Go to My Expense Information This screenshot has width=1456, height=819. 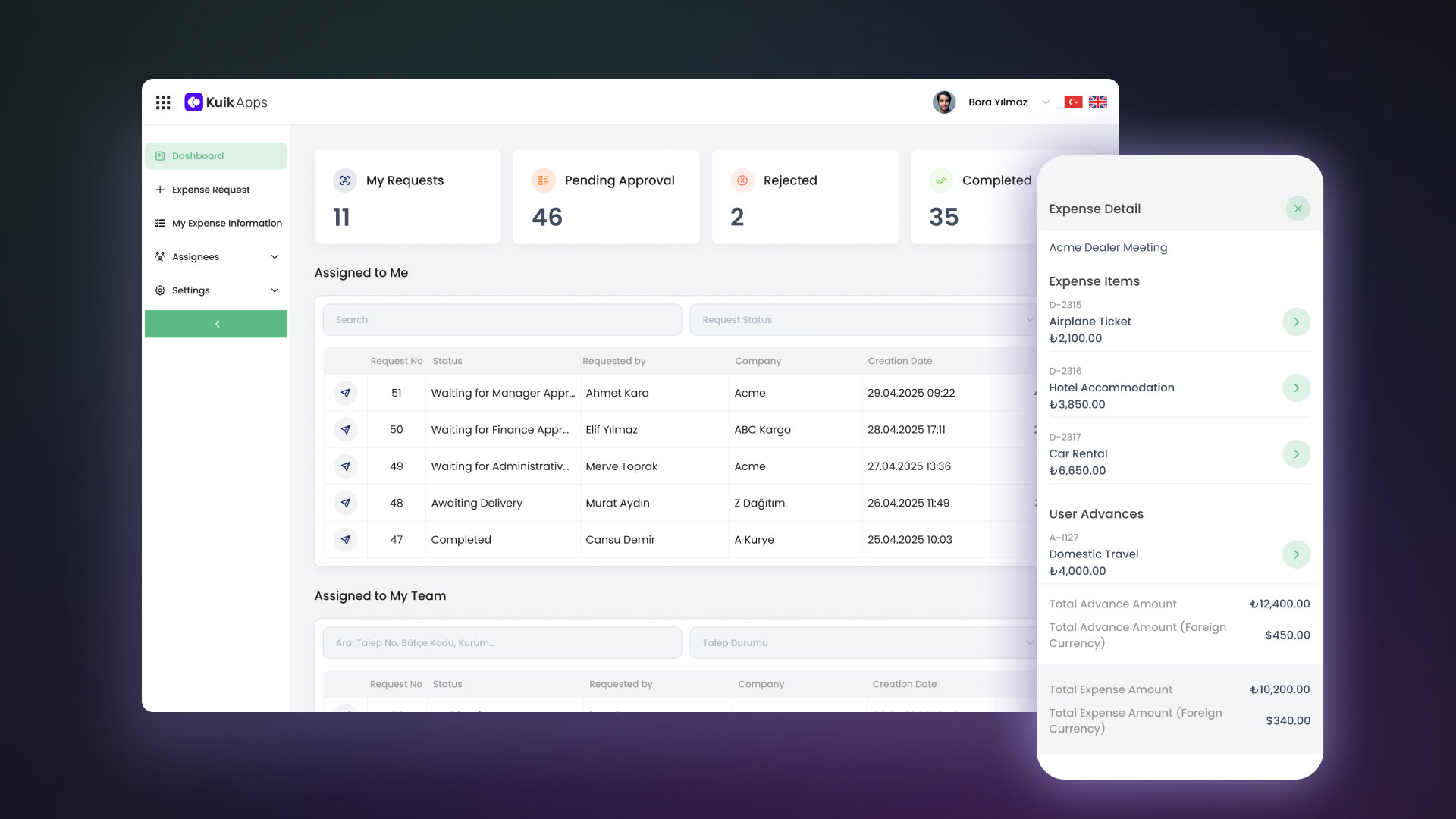pos(226,223)
